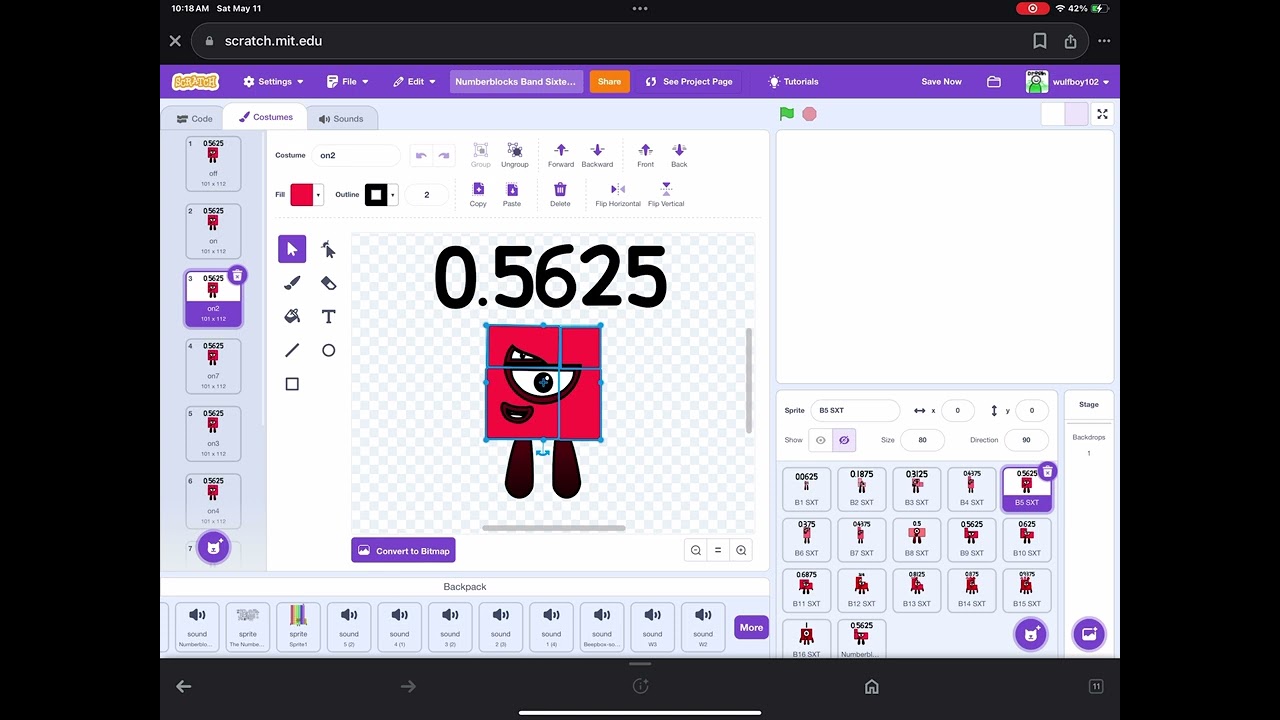Click the red Fill color swatch
The width and height of the screenshot is (1280, 720).
click(301, 195)
